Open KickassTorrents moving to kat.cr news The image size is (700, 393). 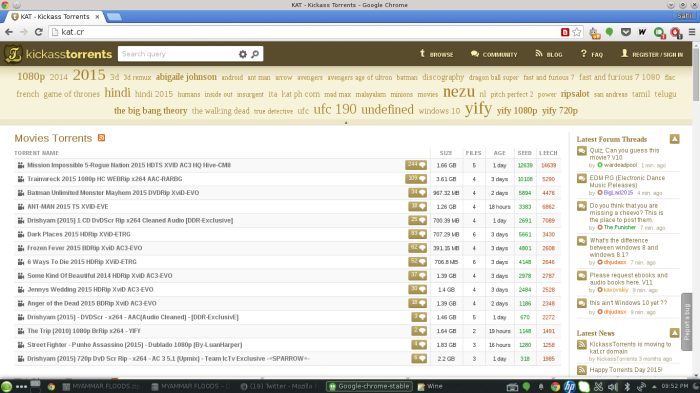630,348
